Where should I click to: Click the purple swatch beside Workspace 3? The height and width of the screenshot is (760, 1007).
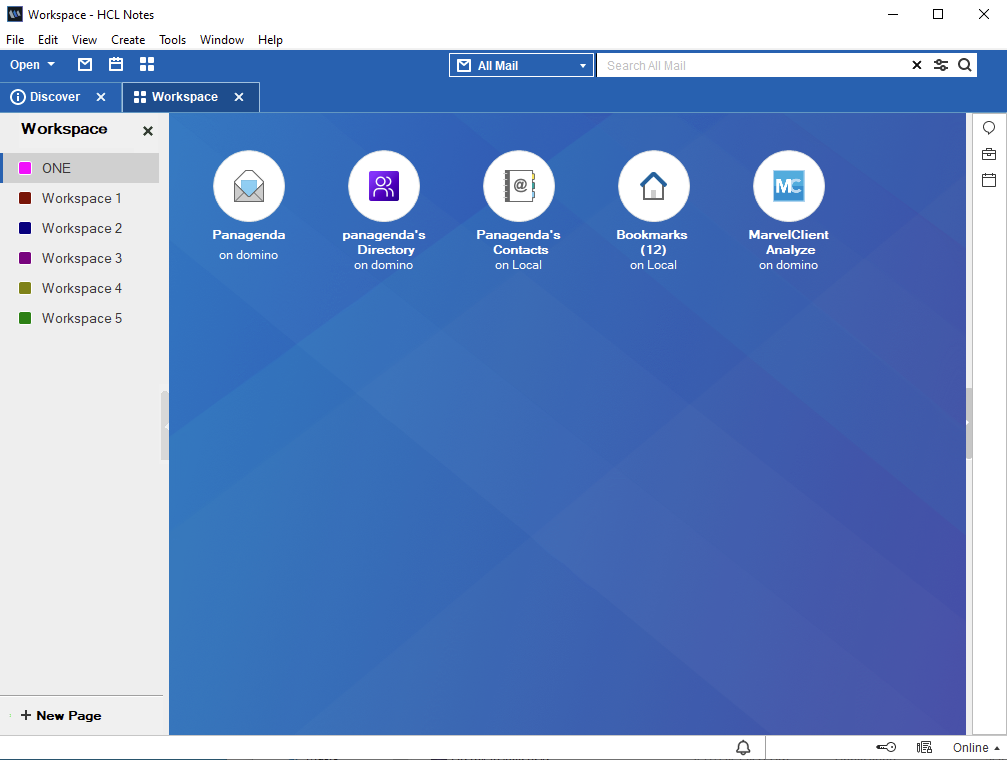(25, 258)
